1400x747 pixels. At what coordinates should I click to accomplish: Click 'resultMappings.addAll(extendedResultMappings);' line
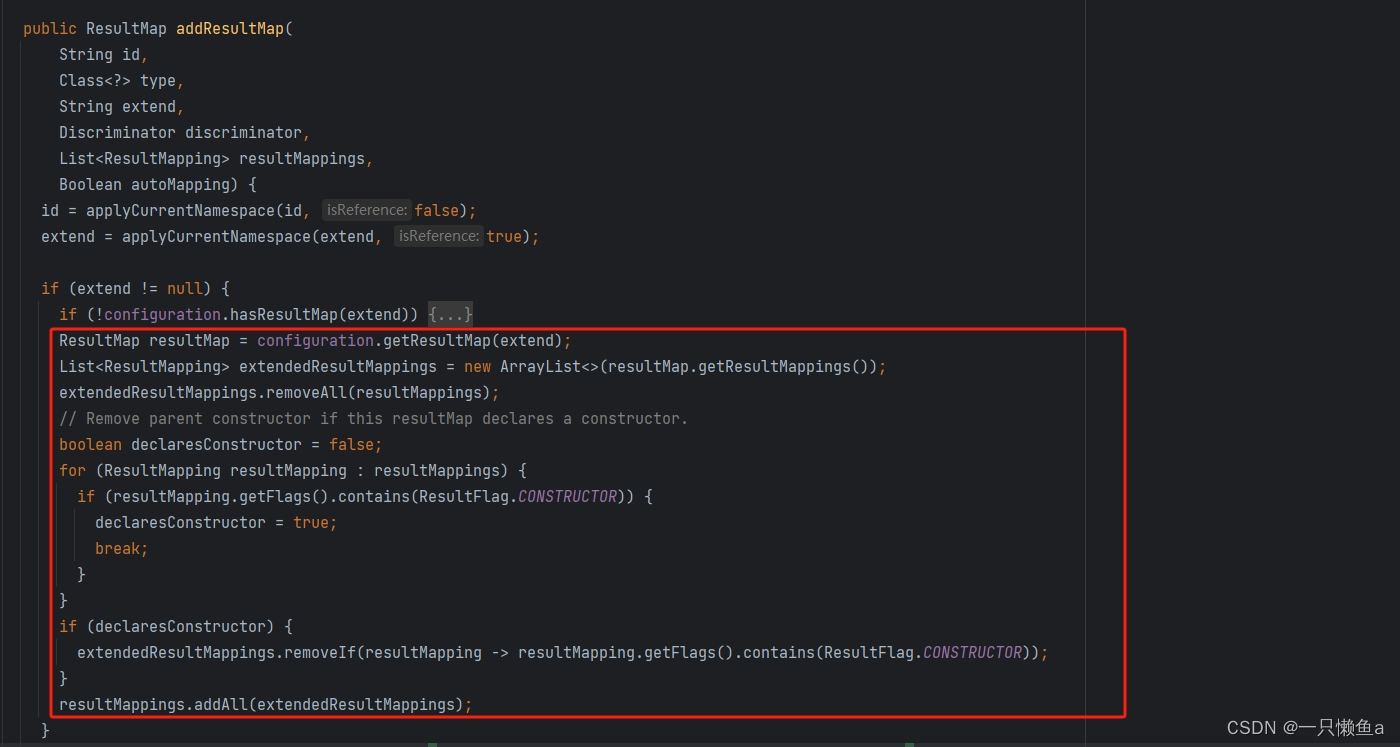(265, 705)
